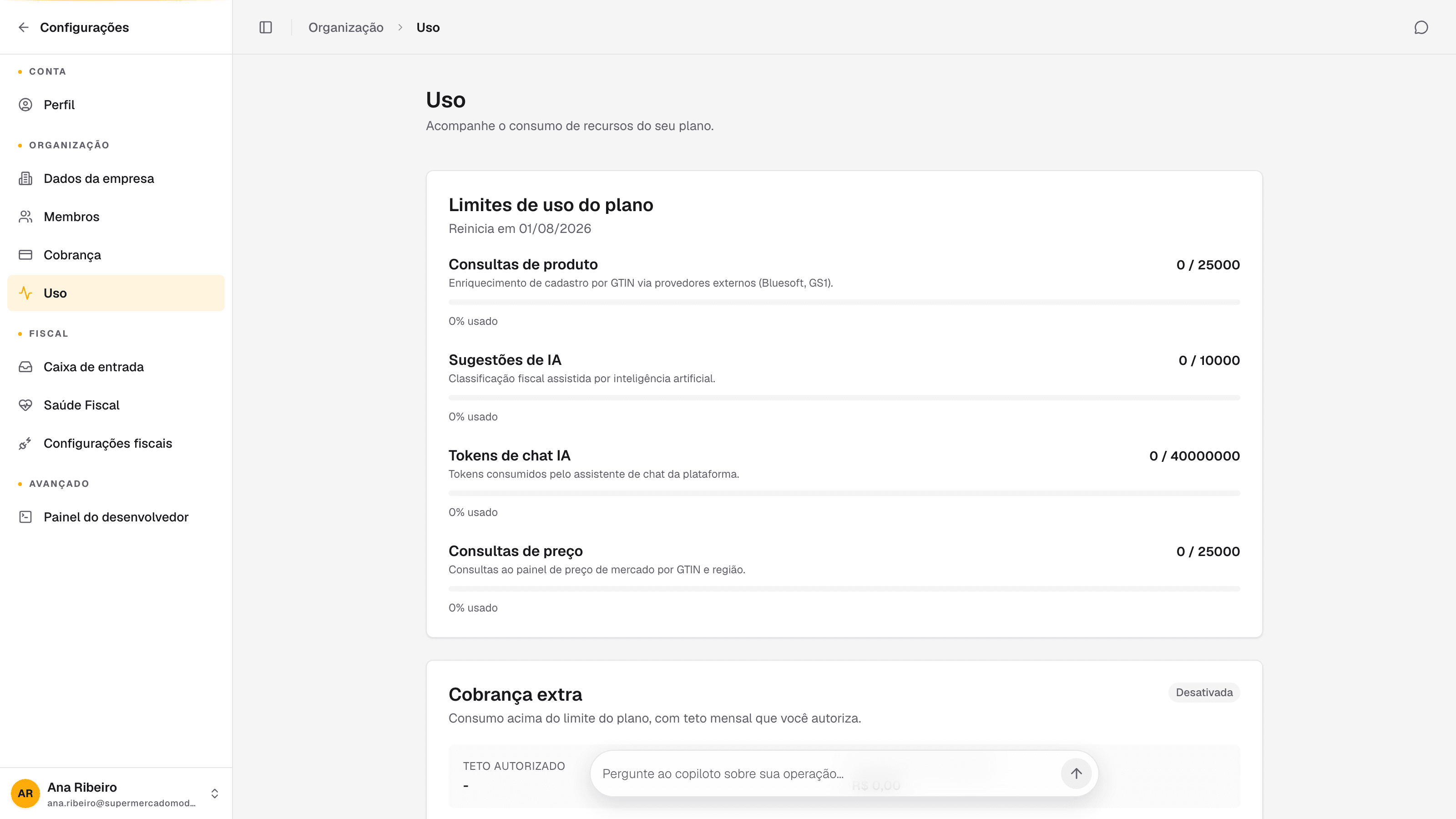Focus the copilot question input field
The height and width of the screenshot is (819, 1456).
825,773
